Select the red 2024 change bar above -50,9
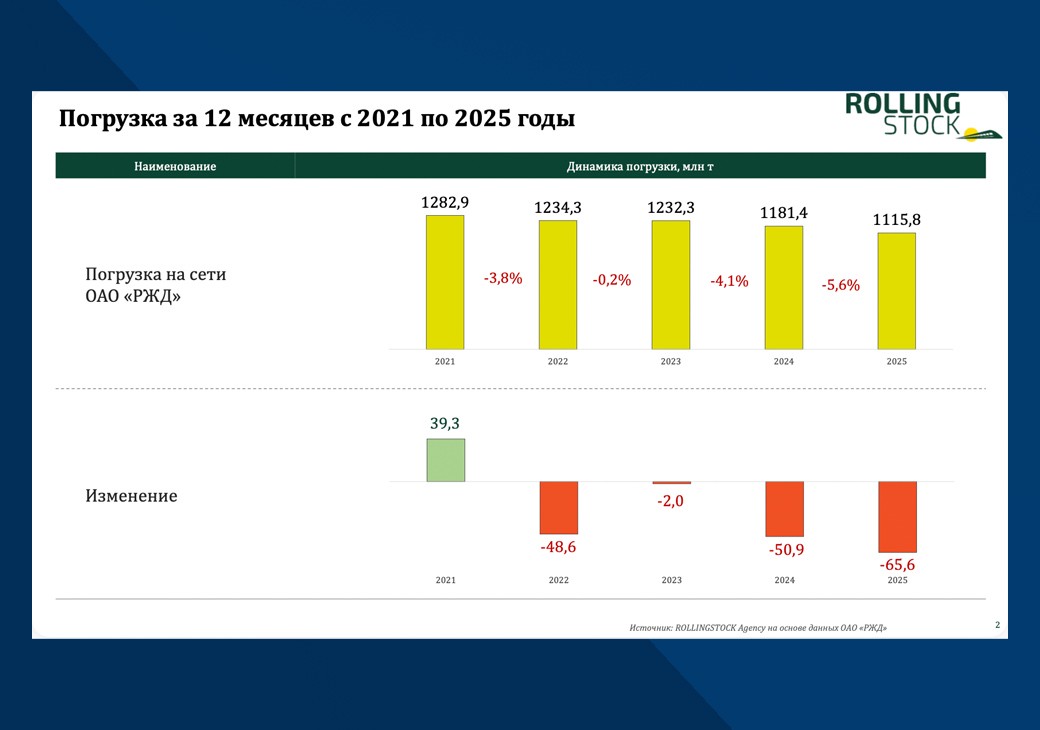The image size is (1040, 730). (784, 509)
